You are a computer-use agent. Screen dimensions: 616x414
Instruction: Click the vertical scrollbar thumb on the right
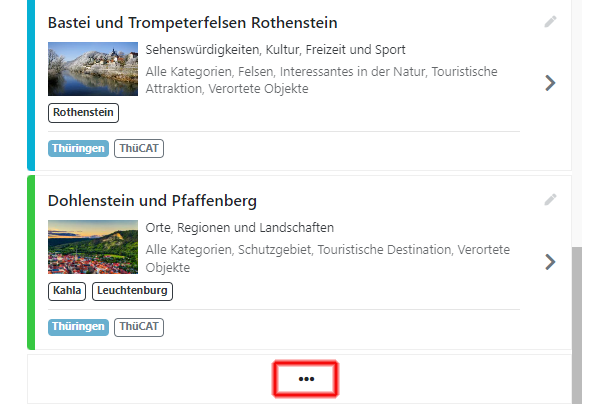[x=577, y=325]
